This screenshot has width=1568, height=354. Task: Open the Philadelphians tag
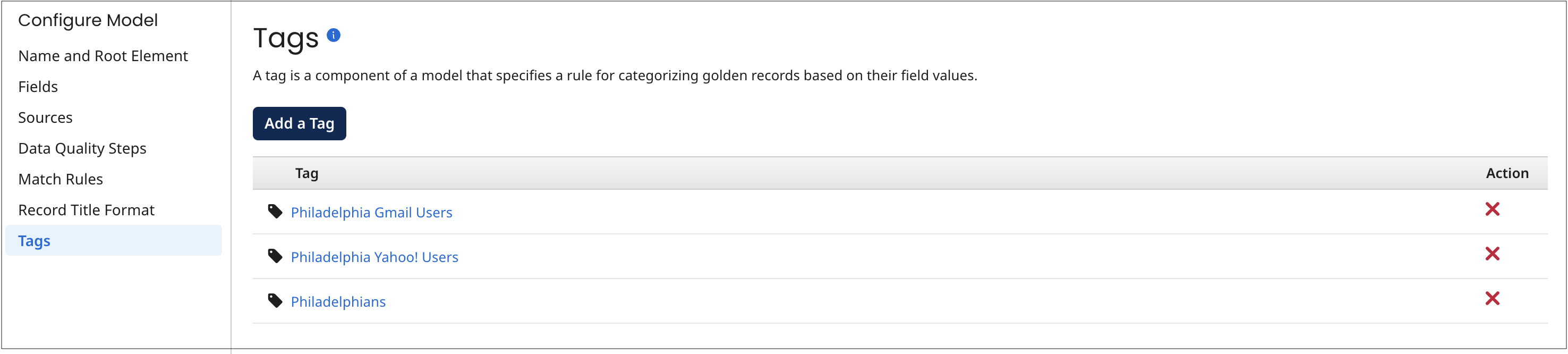[x=338, y=301]
